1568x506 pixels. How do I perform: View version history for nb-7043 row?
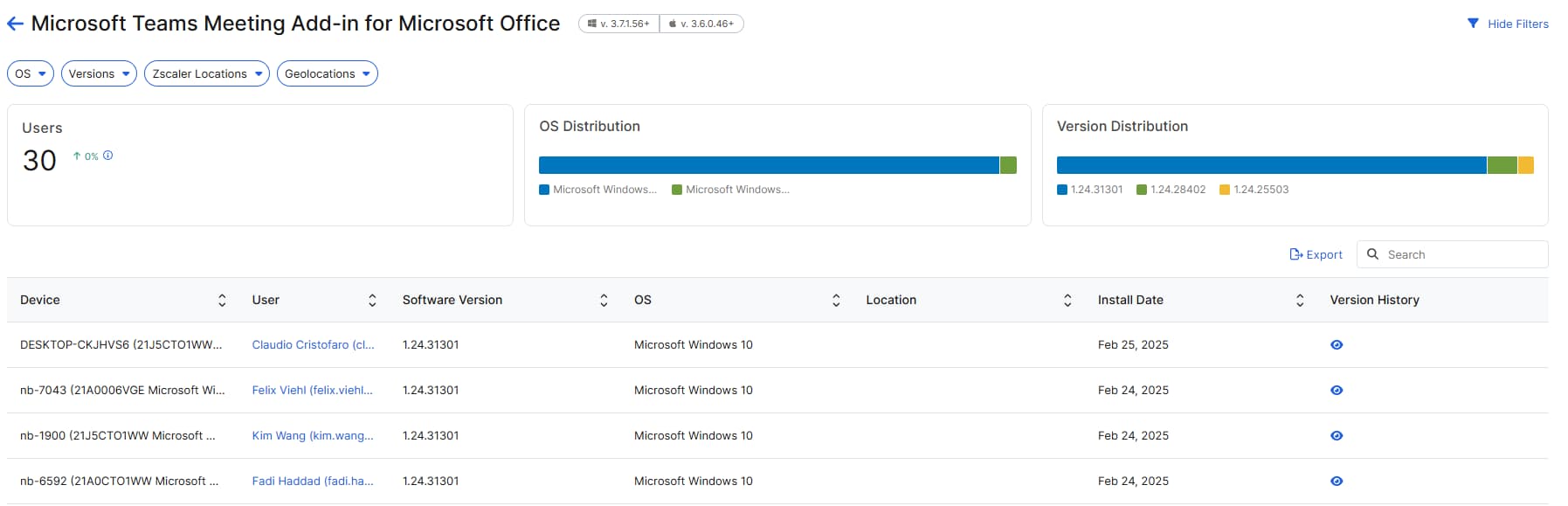[x=1337, y=391]
